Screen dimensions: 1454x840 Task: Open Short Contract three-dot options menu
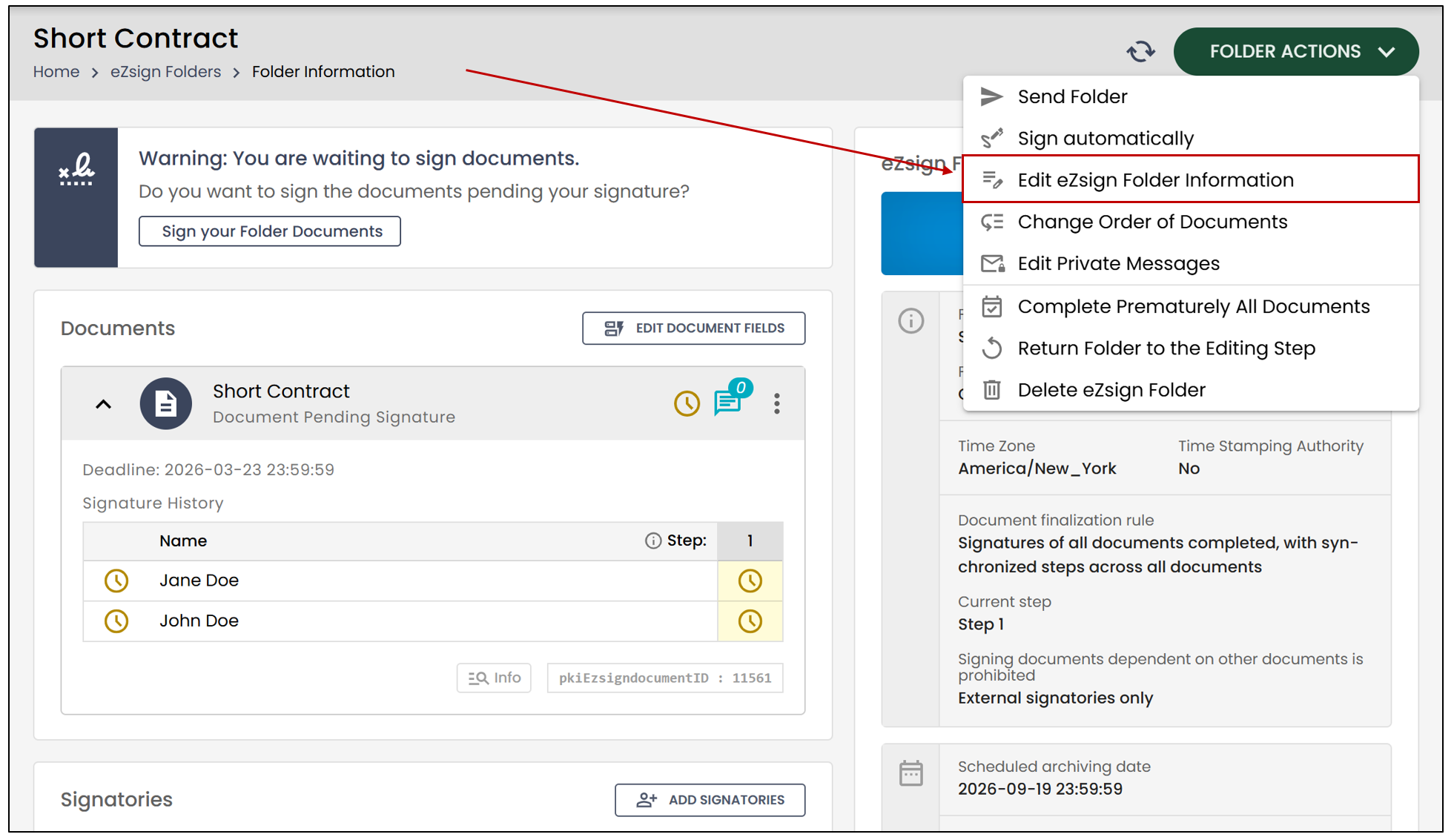click(776, 403)
